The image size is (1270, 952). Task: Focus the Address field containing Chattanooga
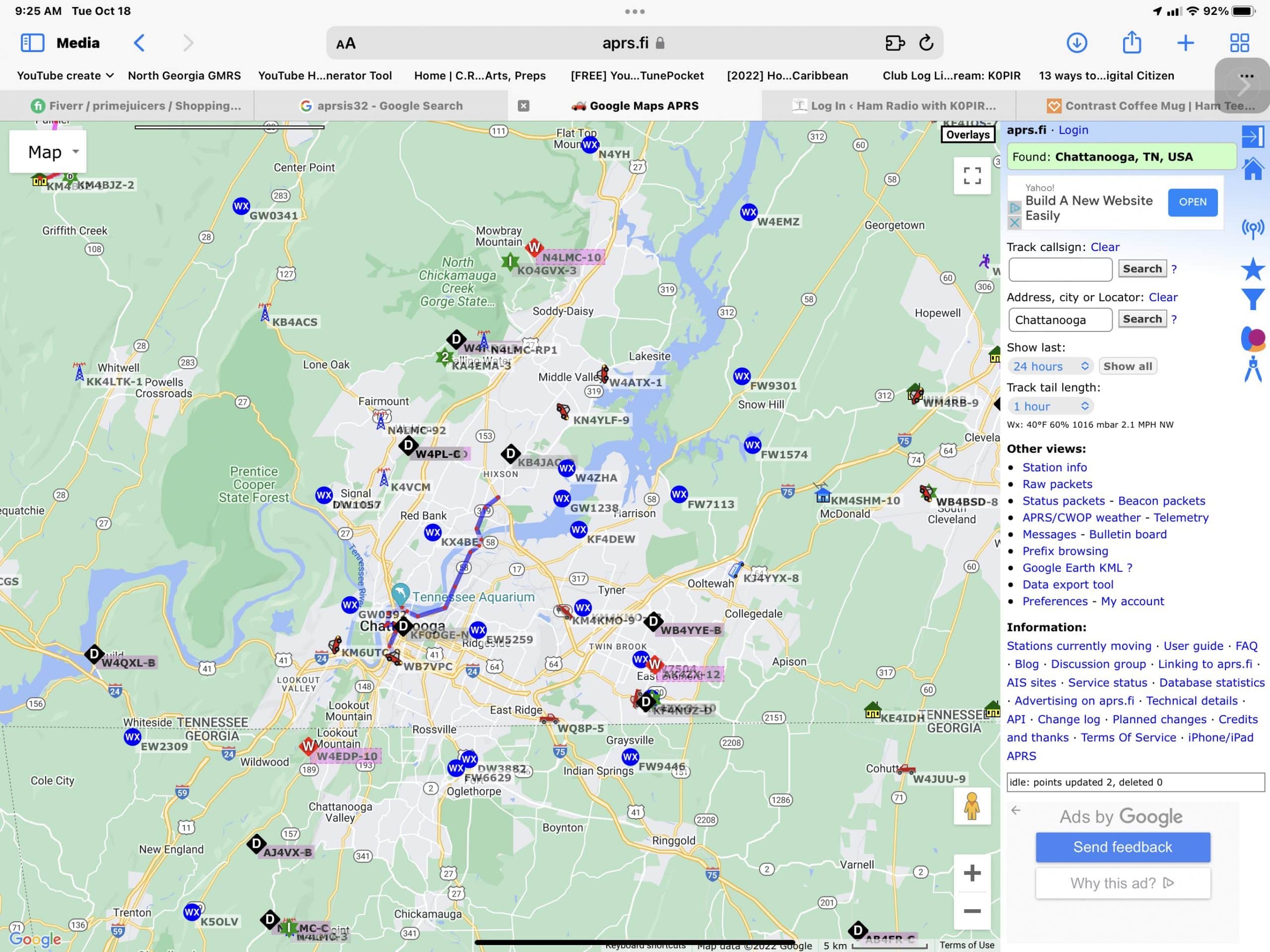pos(1060,320)
